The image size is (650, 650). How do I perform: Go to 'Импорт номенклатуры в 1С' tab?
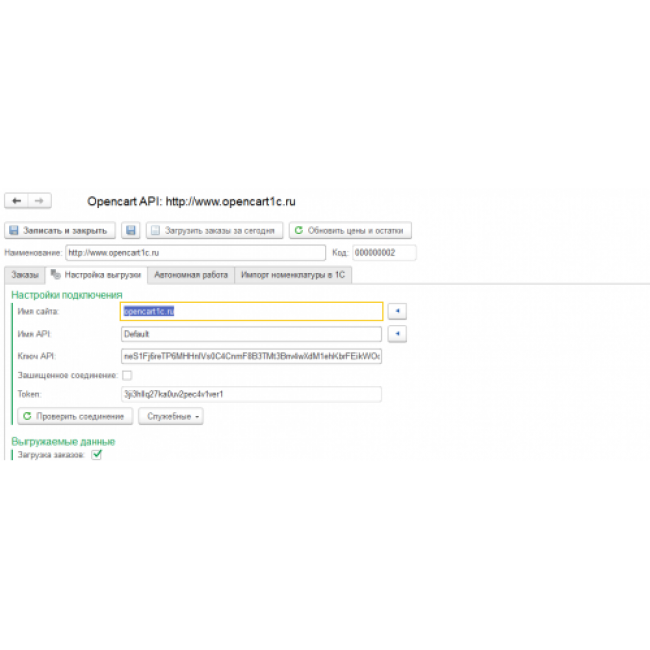click(x=293, y=275)
